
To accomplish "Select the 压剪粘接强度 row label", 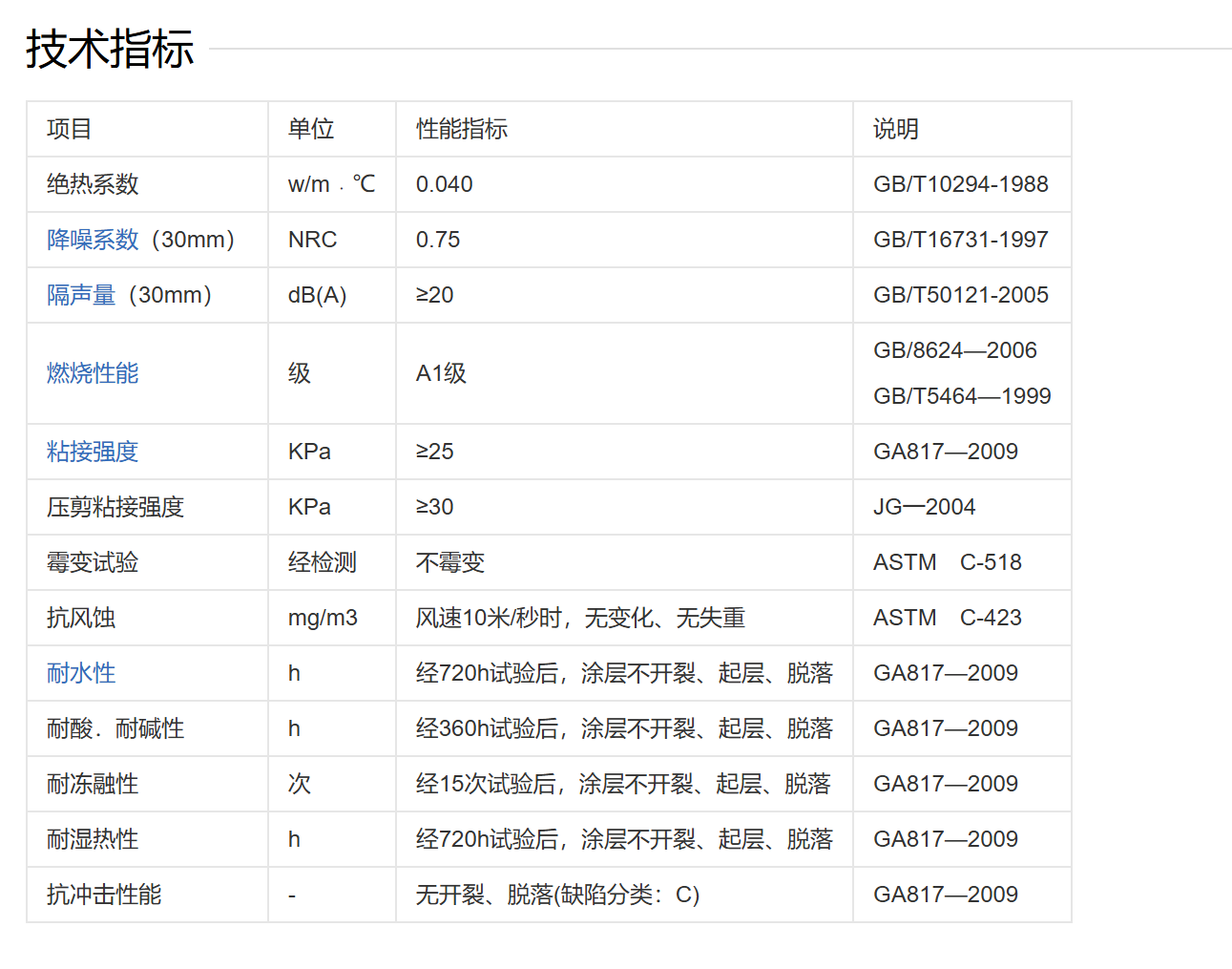I will [x=115, y=507].
